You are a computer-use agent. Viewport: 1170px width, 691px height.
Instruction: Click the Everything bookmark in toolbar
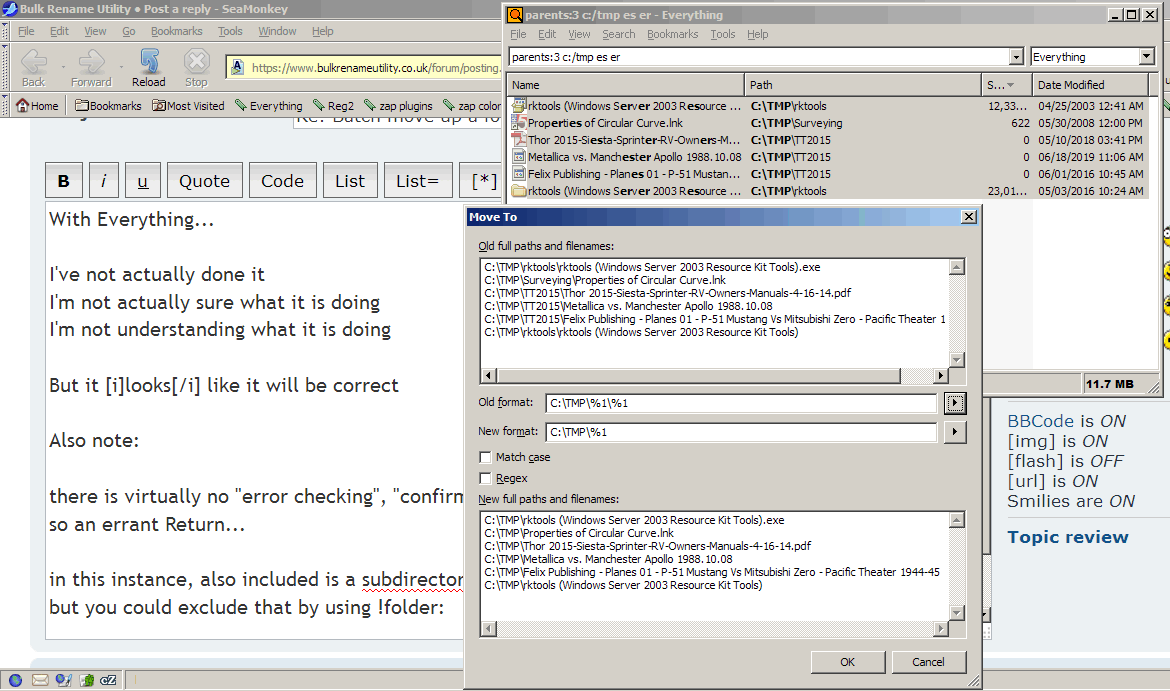point(269,105)
